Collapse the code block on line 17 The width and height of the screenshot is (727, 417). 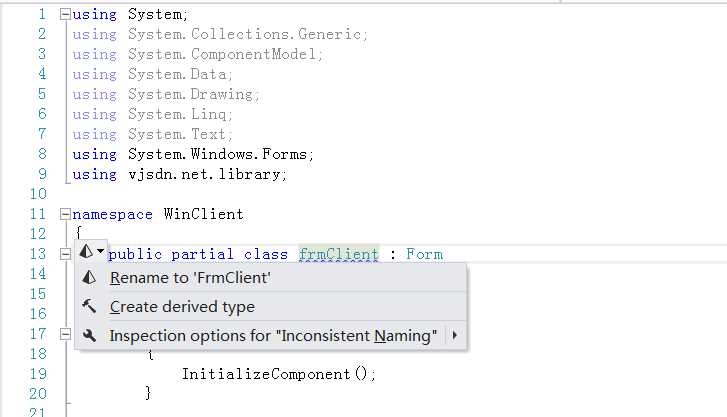65,334
